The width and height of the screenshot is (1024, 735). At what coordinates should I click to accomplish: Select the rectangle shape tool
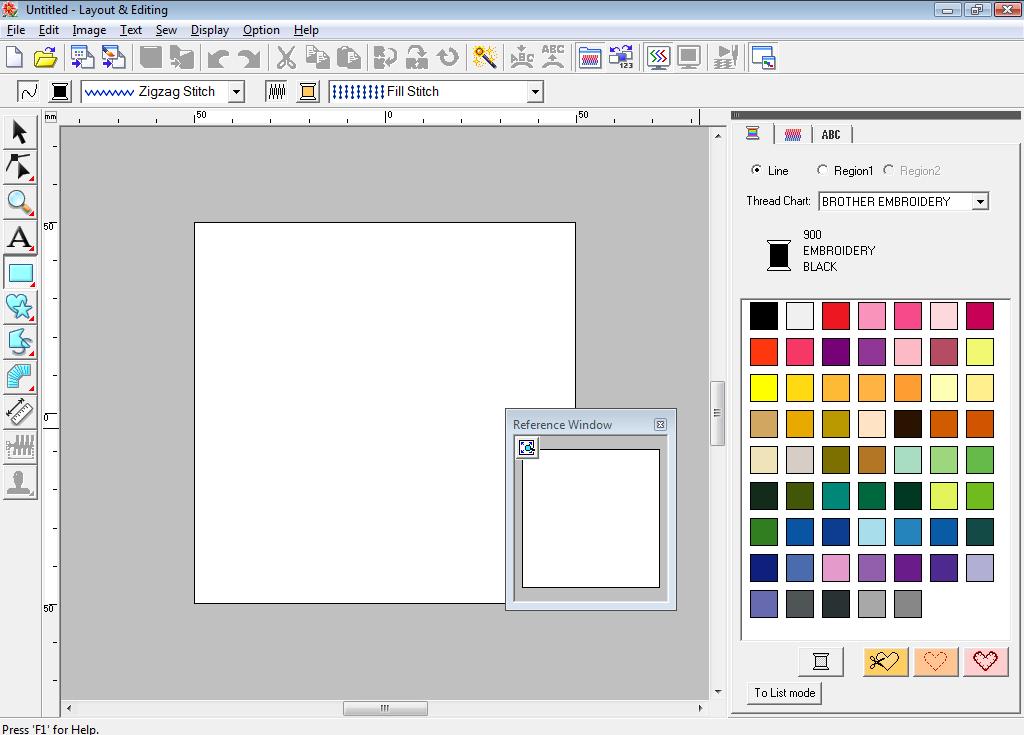coord(20,272)
